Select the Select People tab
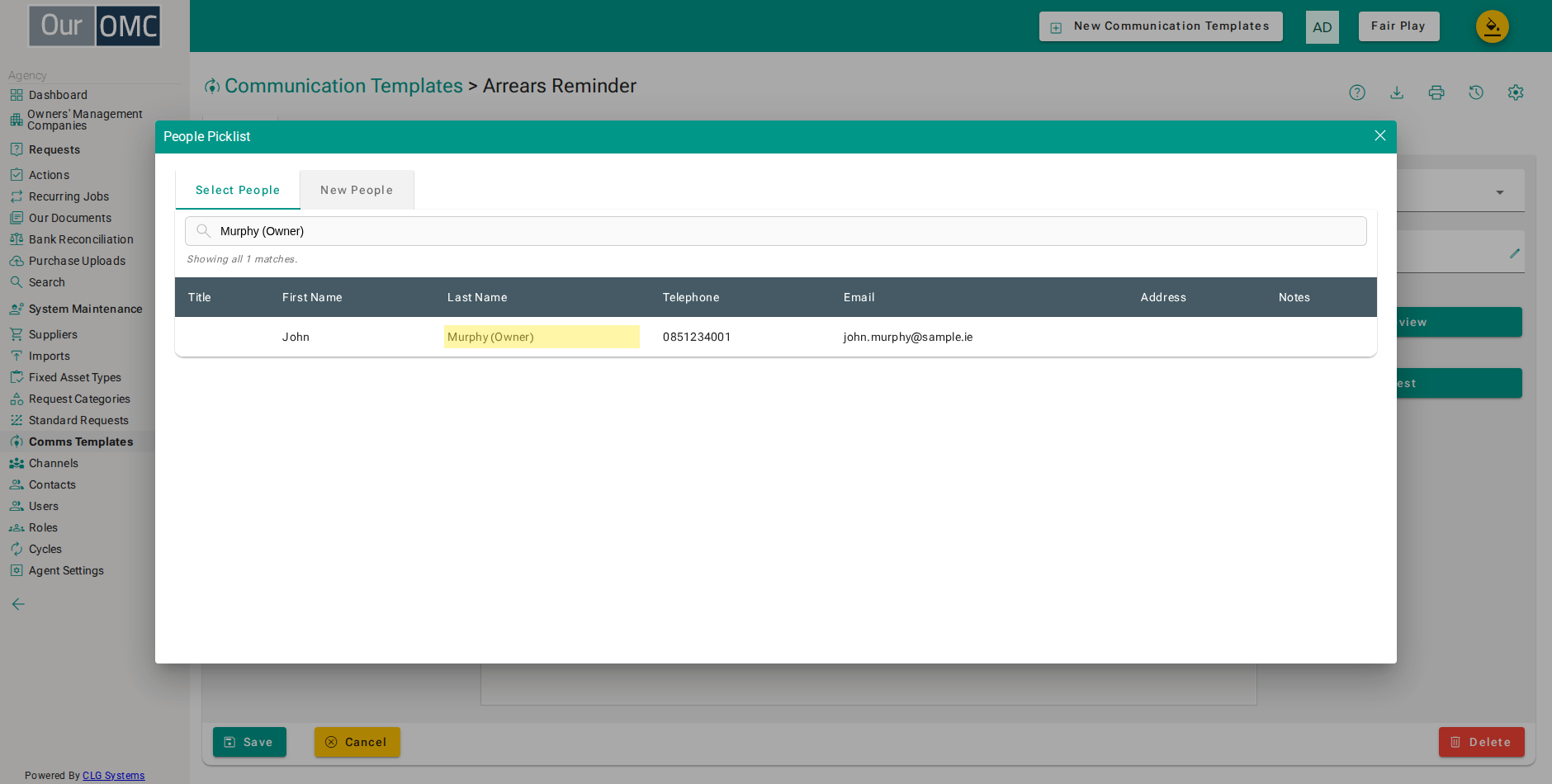Screen dimensions: 1552x784 click(238, 190)
